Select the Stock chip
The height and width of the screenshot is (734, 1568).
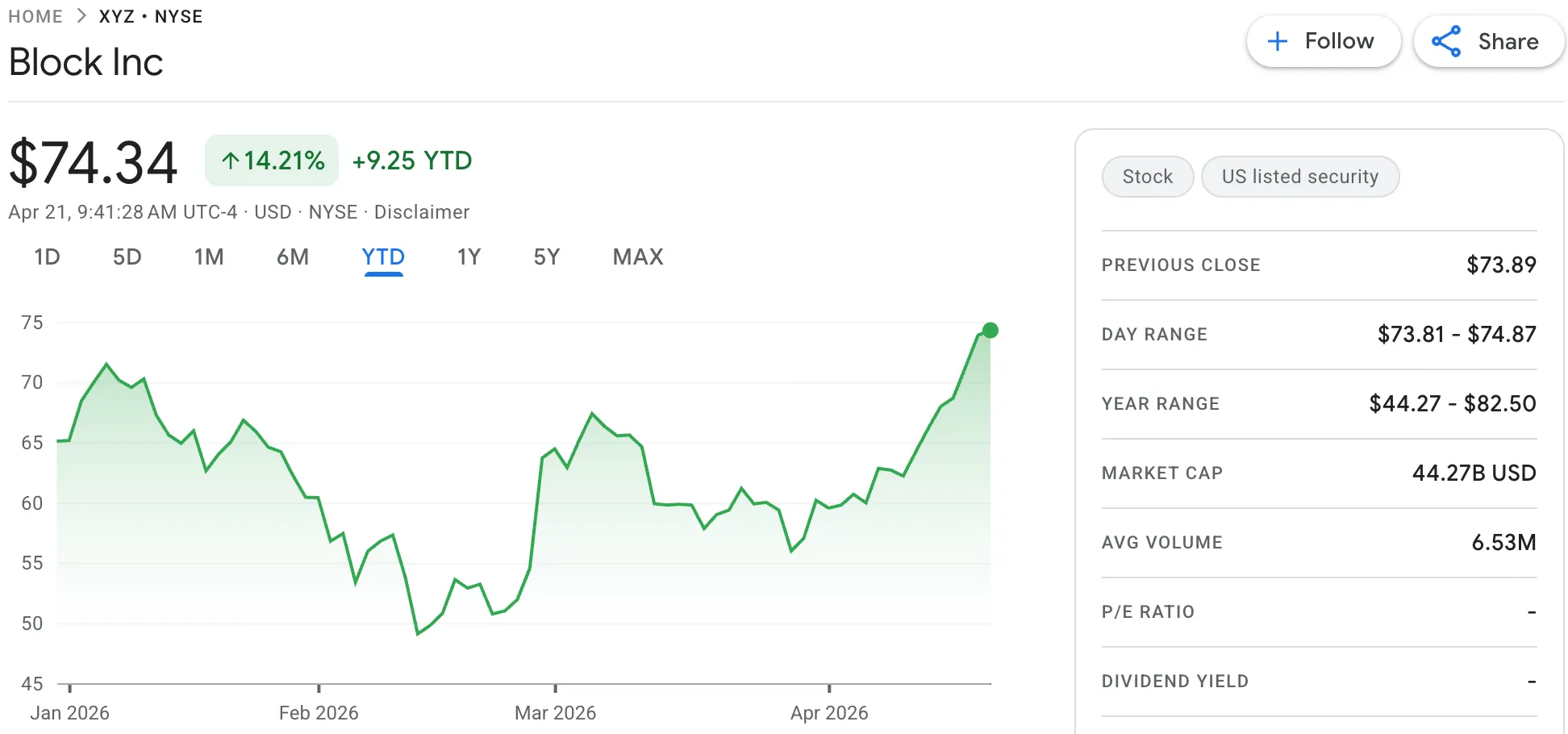1147,176
